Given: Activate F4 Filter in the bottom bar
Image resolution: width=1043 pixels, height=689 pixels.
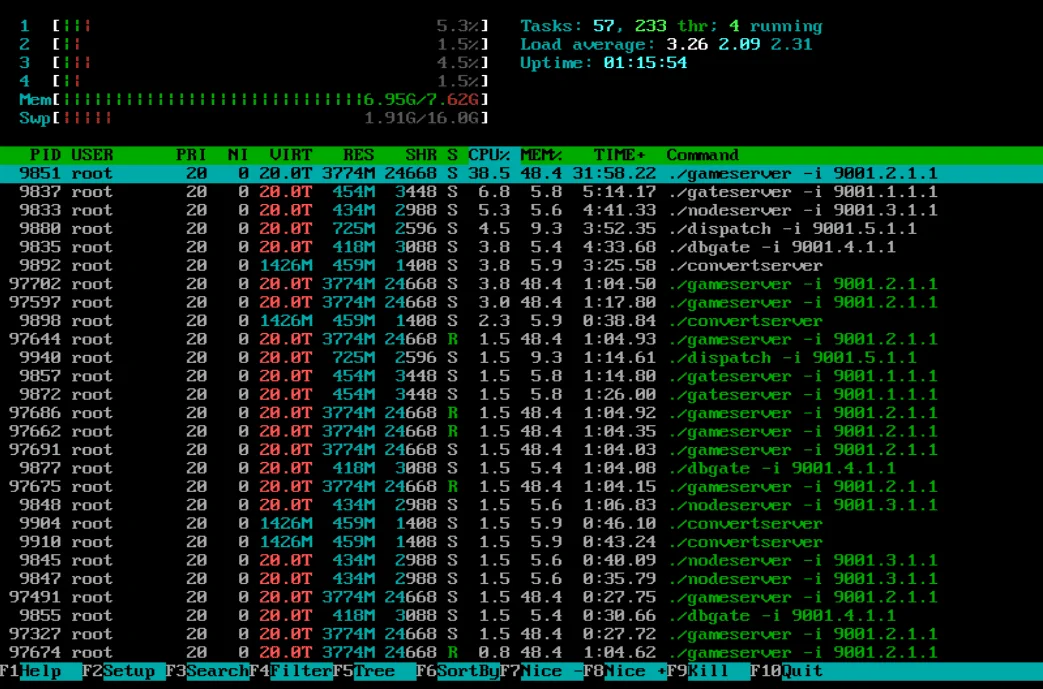Looking at the screenshot, I should click(x=290, y=672).
